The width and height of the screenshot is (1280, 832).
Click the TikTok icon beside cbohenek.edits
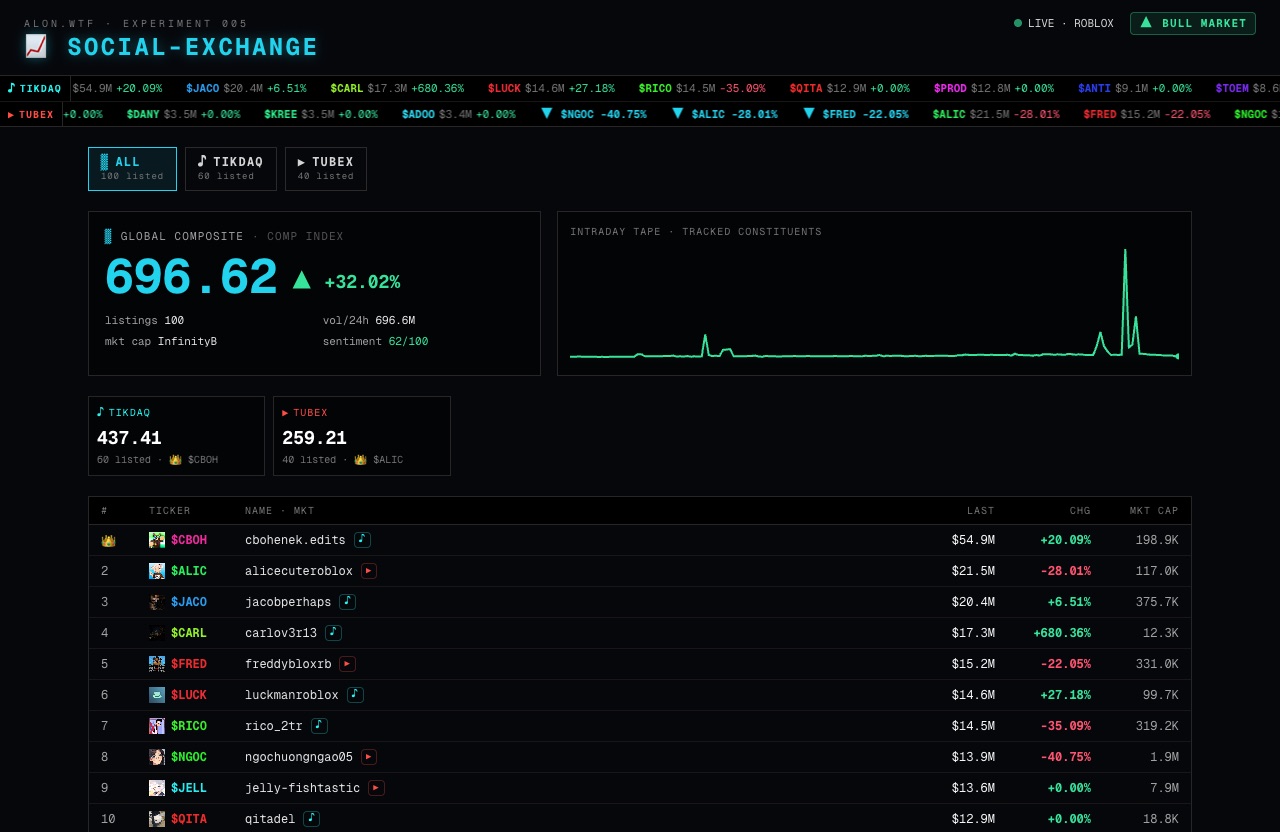(362, 540)
